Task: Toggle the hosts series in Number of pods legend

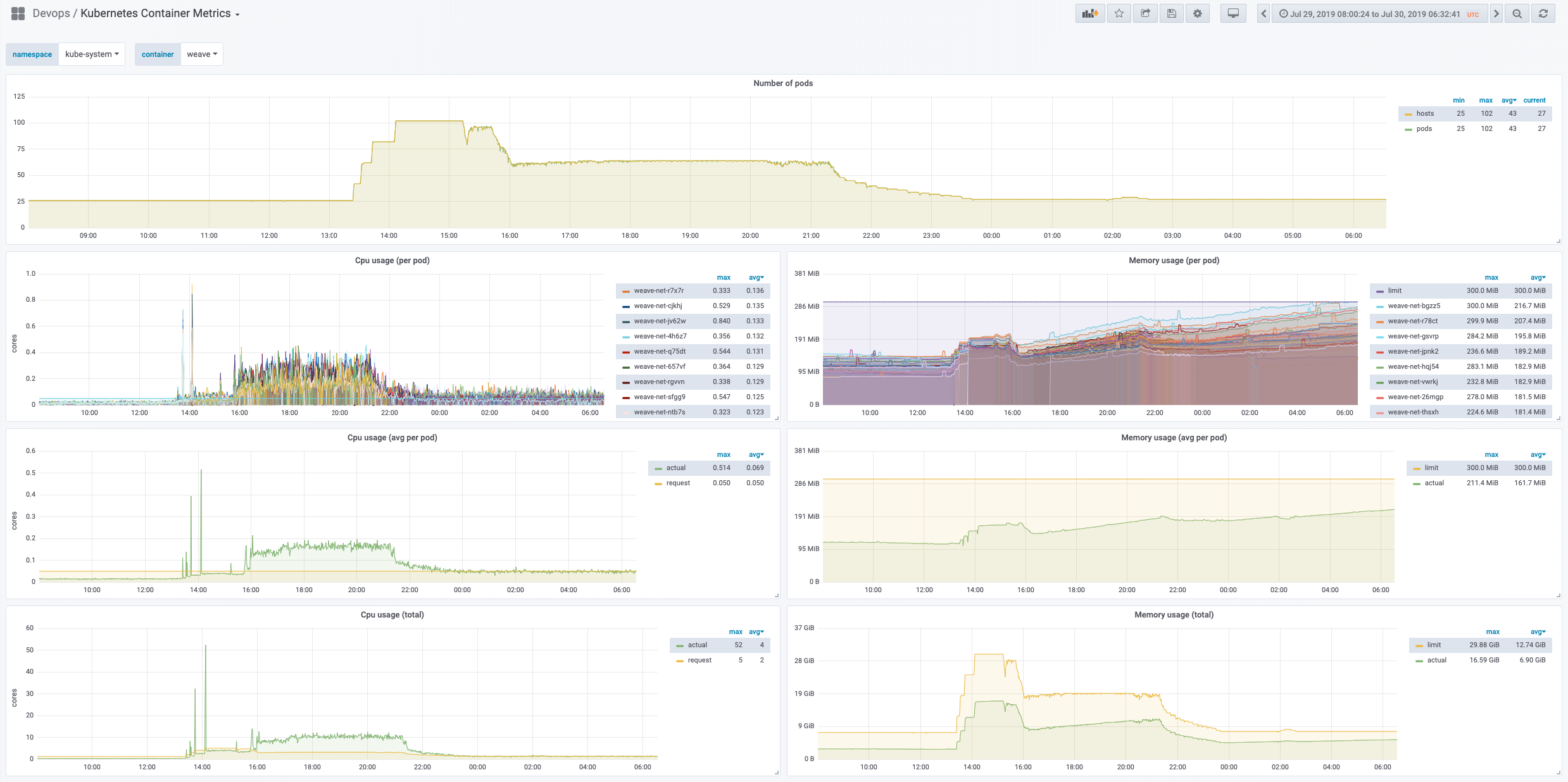Action: coord(1425,113)
